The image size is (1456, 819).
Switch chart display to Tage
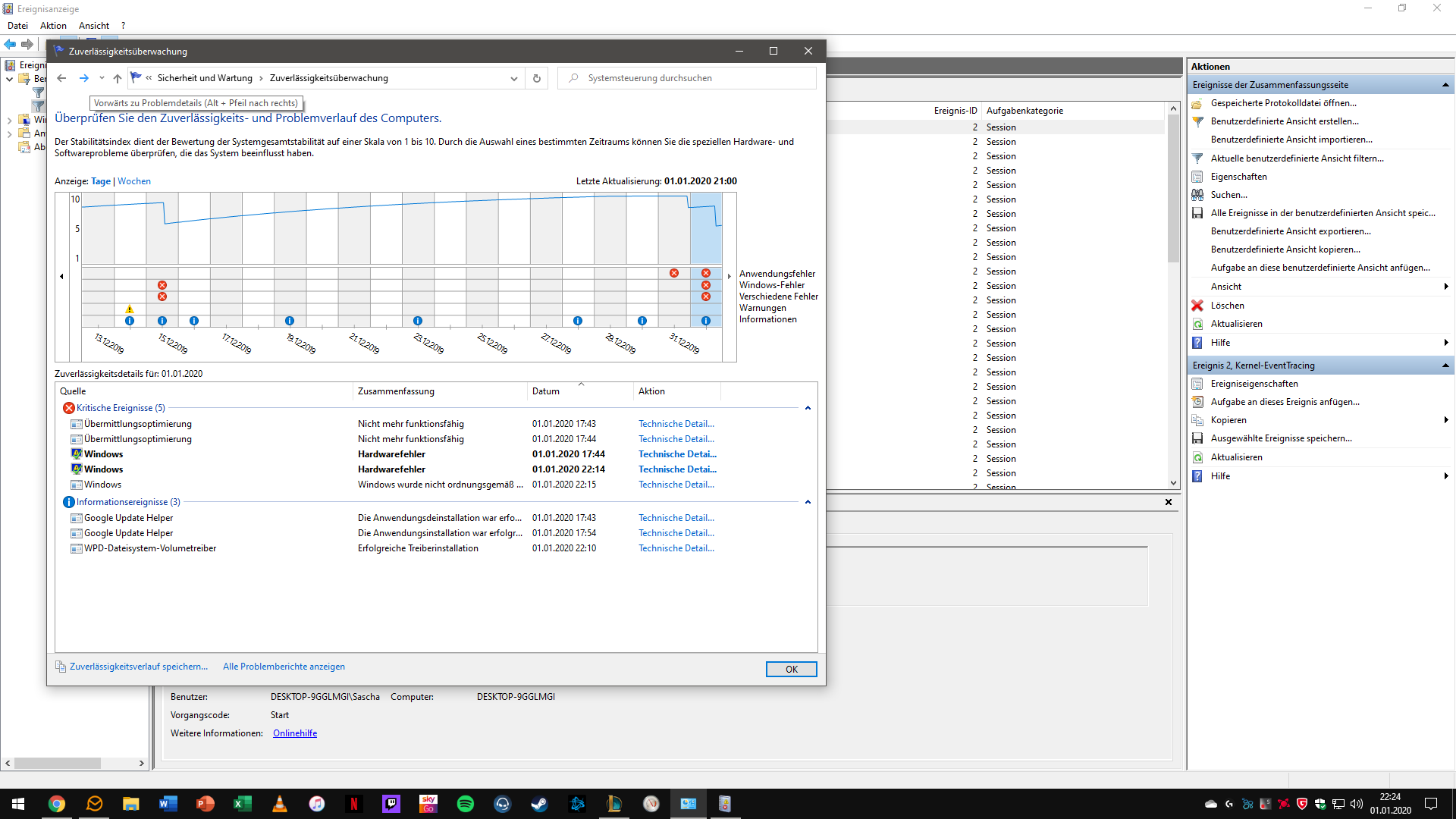(101, 181)
